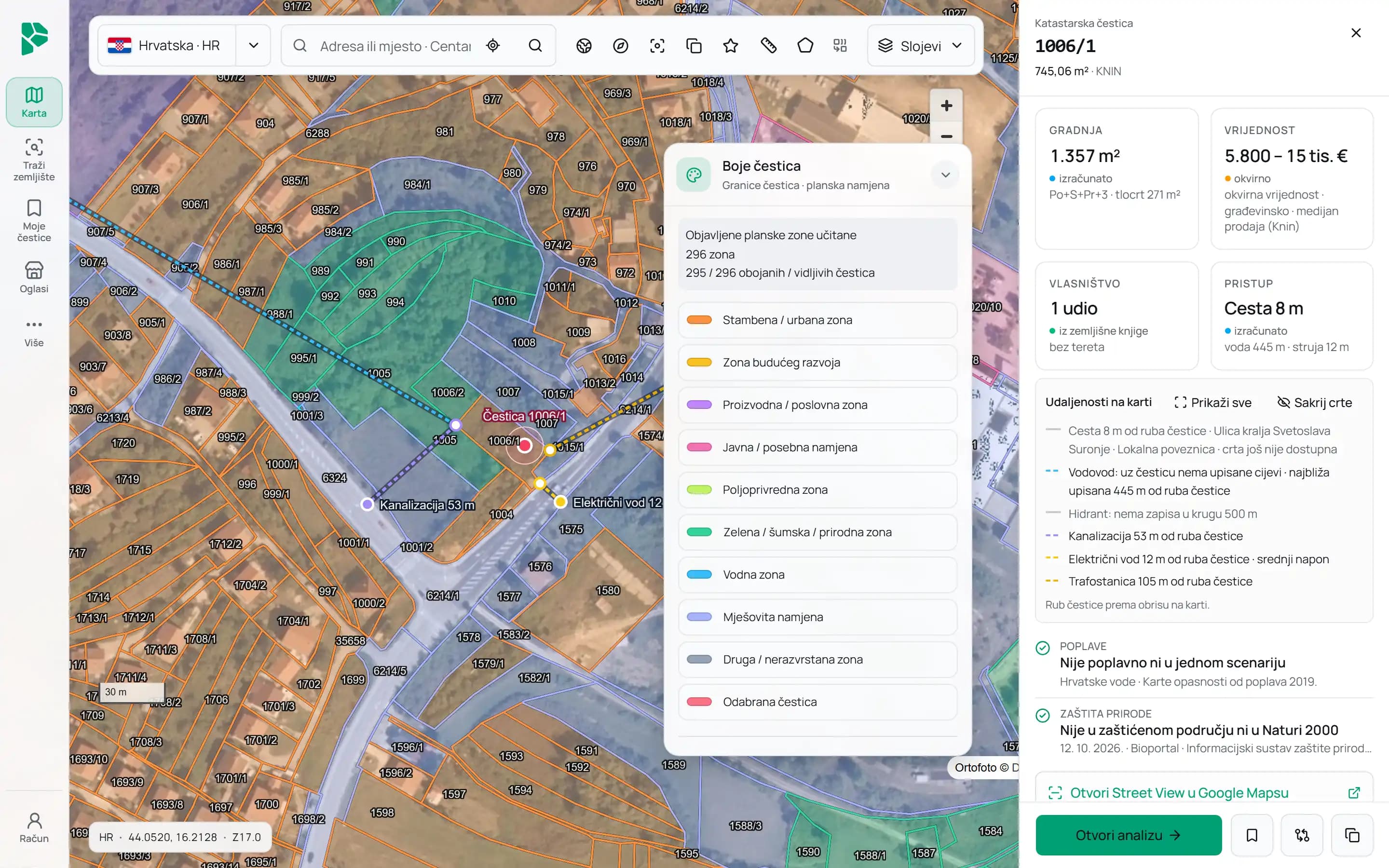Click the red selected parcel marker on map
Screen dimensions: 1389x868
[525, 446]
